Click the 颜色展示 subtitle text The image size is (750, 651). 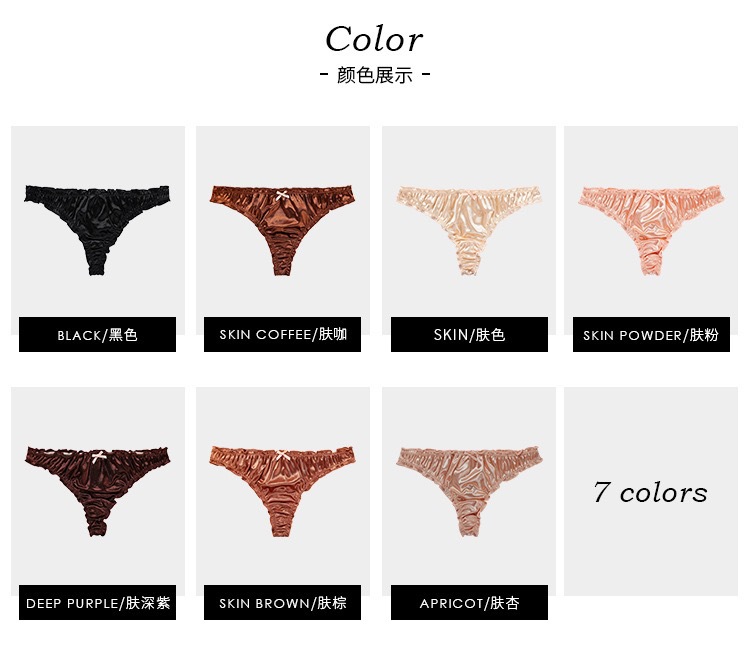point(375,75)
